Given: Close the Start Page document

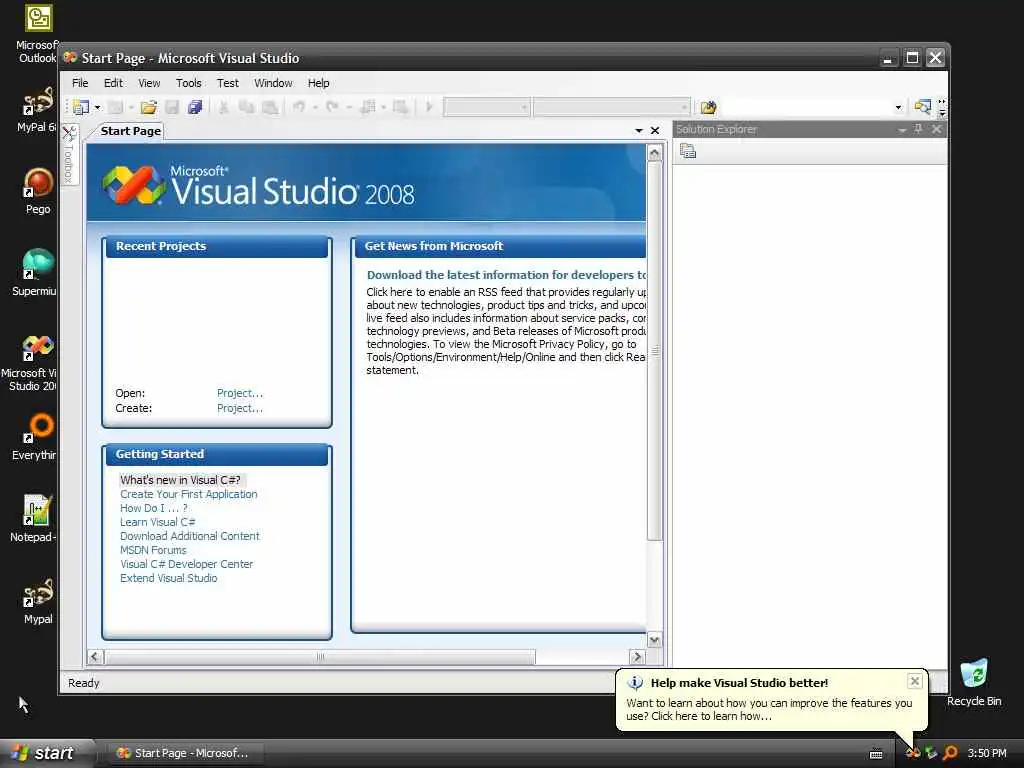Looking at the screenshot, I should click(655, 131).
